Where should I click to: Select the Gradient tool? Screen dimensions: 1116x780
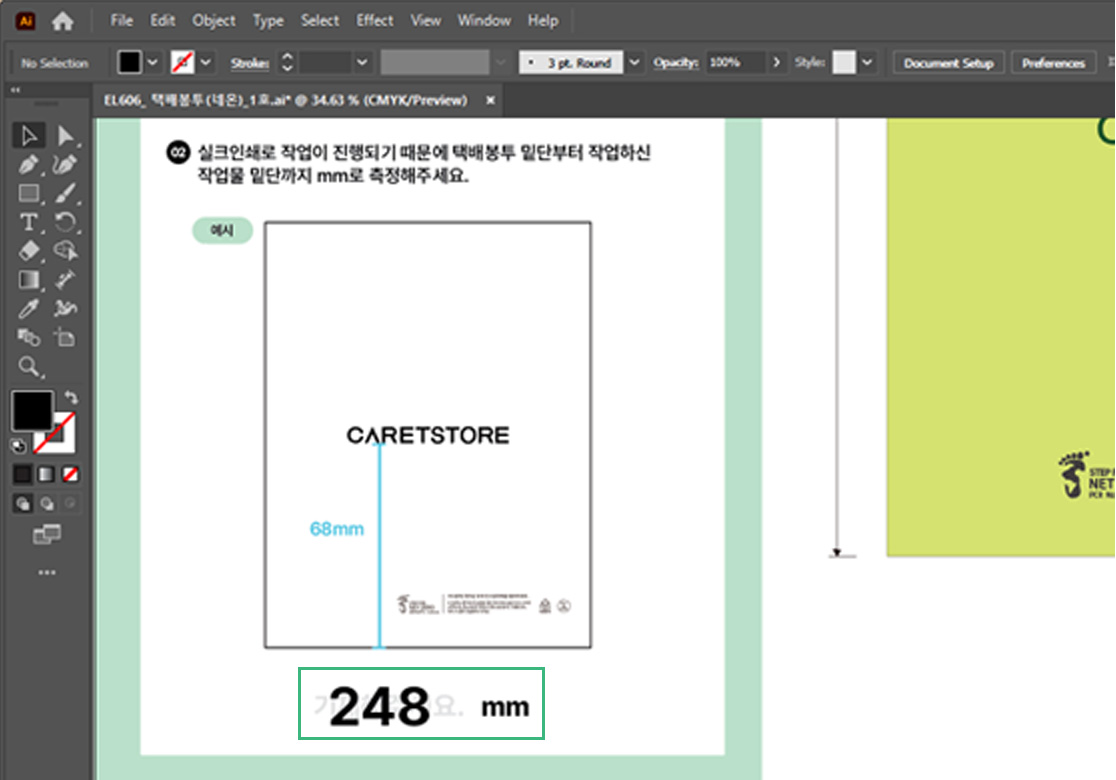point(28,280)
